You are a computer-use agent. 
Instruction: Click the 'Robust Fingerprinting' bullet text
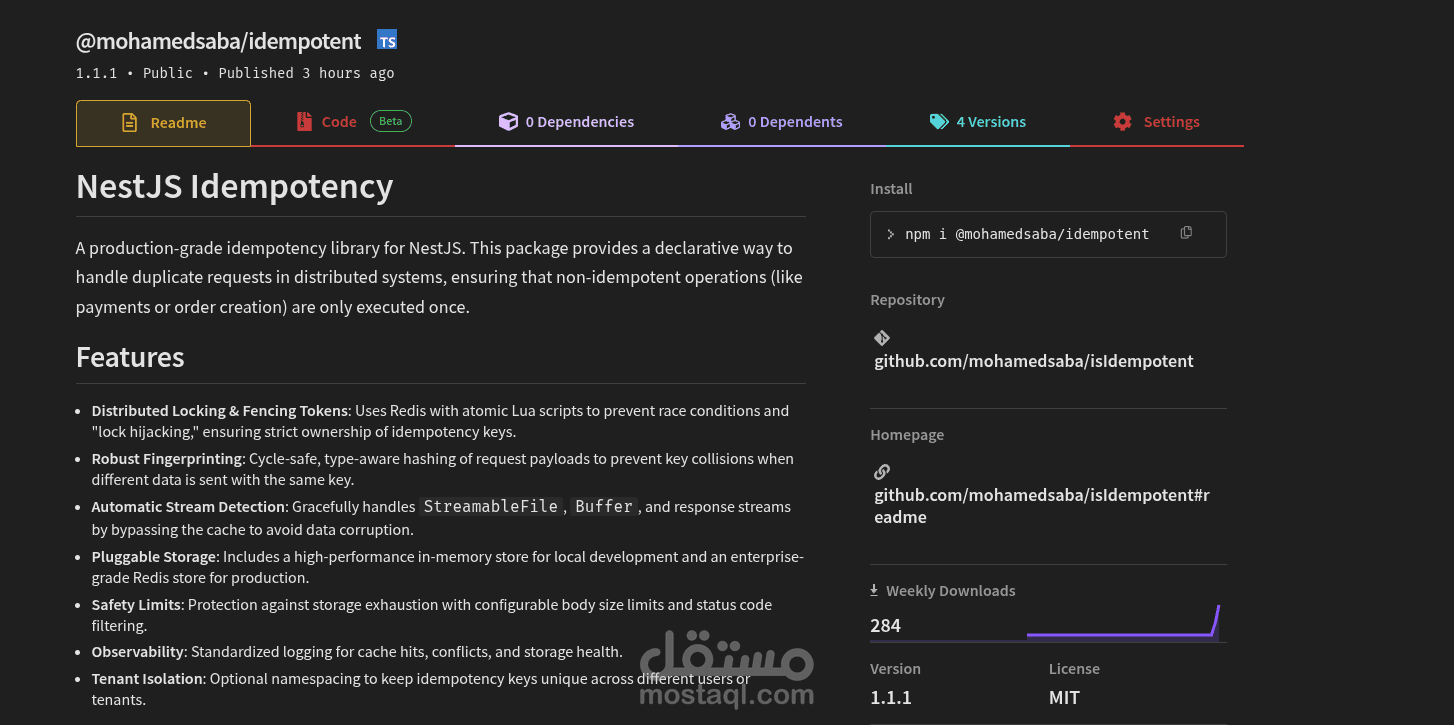click(x=442, y=469)
